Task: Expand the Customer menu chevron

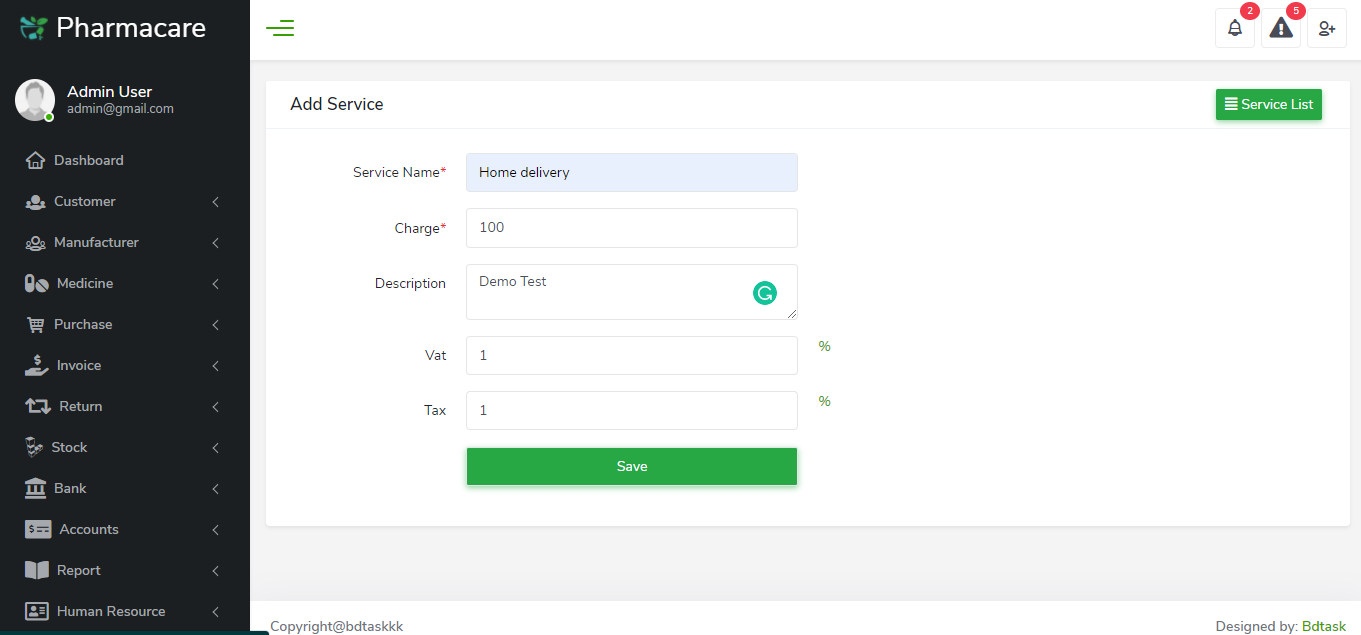Action: pos(215,202)
